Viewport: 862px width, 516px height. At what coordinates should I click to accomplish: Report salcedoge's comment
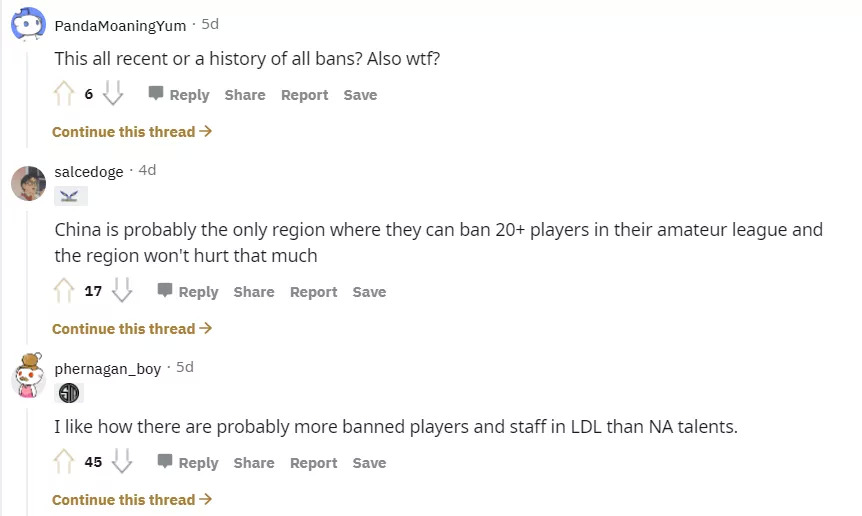click(x=313, y=292)
